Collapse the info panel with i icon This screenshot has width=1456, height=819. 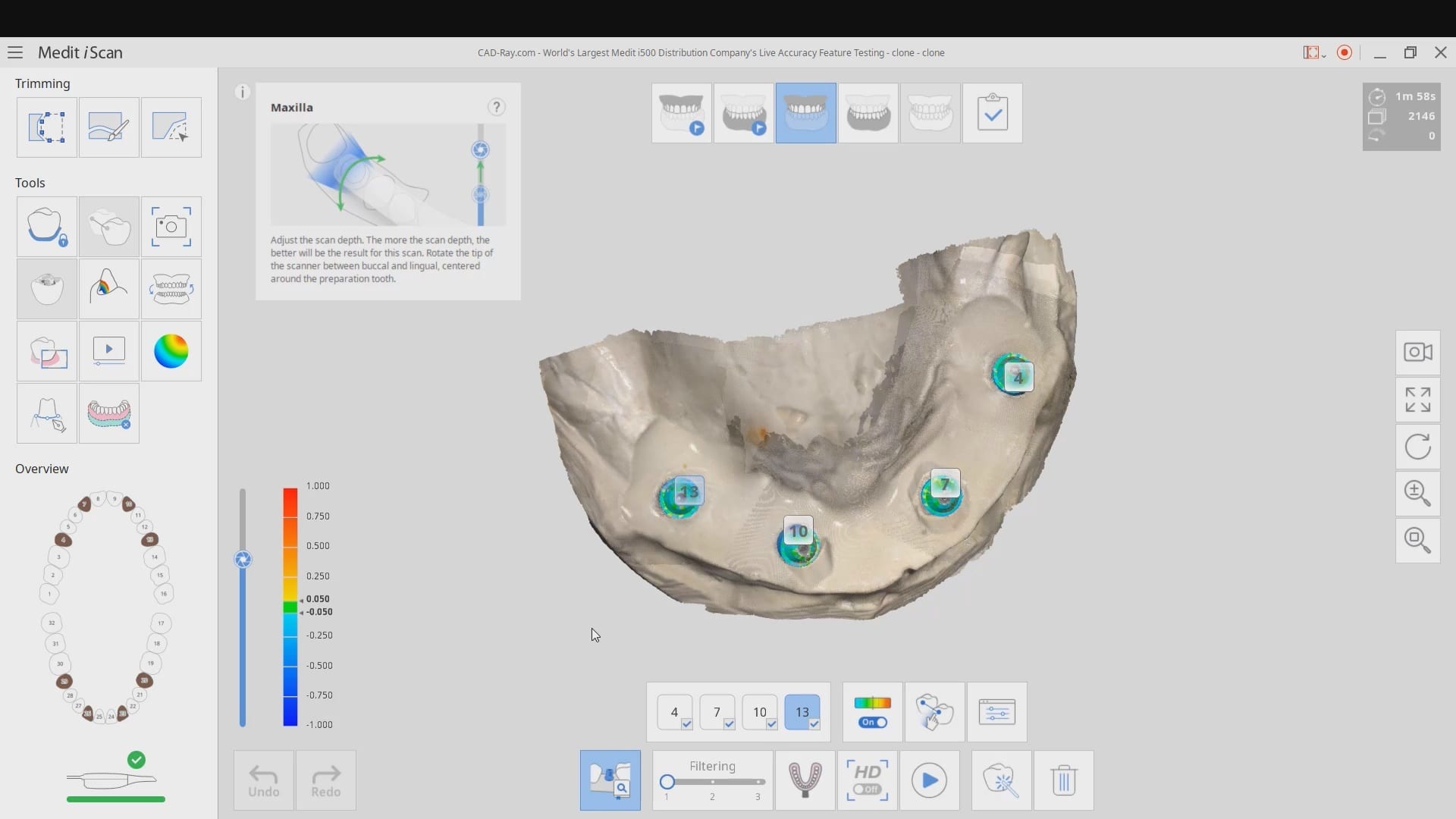[242, 93]
